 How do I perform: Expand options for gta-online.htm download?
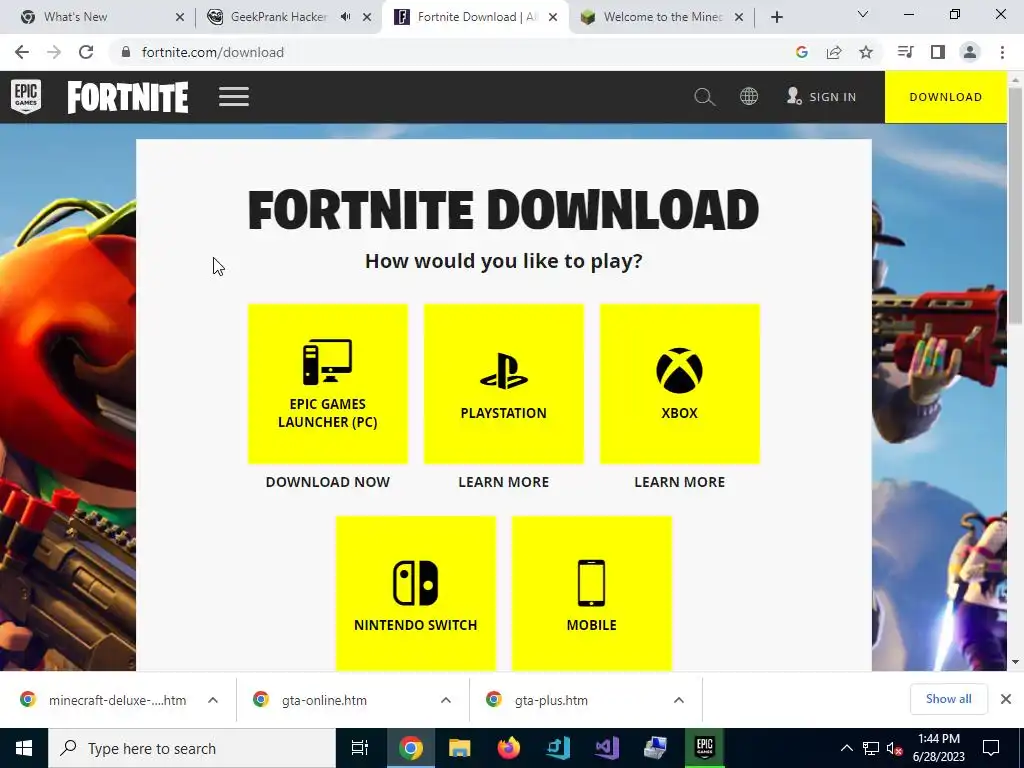[x=446, y=700]
